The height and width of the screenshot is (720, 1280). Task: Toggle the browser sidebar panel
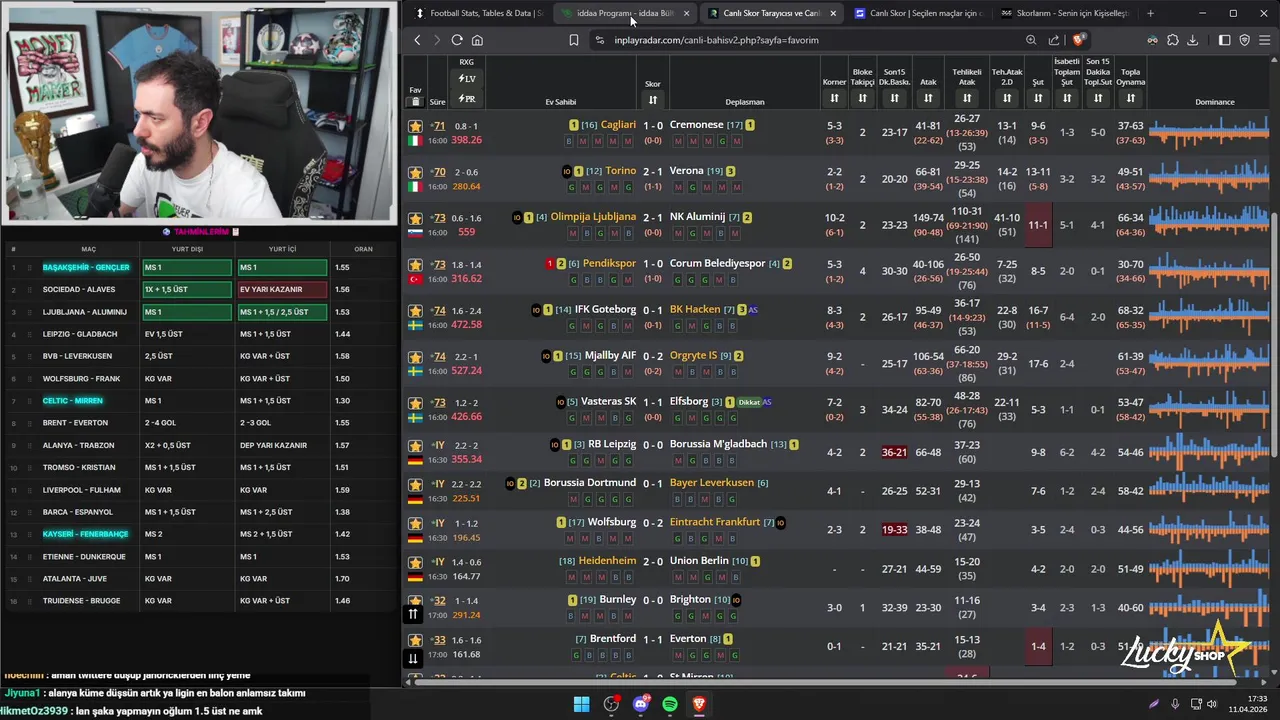tap(1224, 40)
